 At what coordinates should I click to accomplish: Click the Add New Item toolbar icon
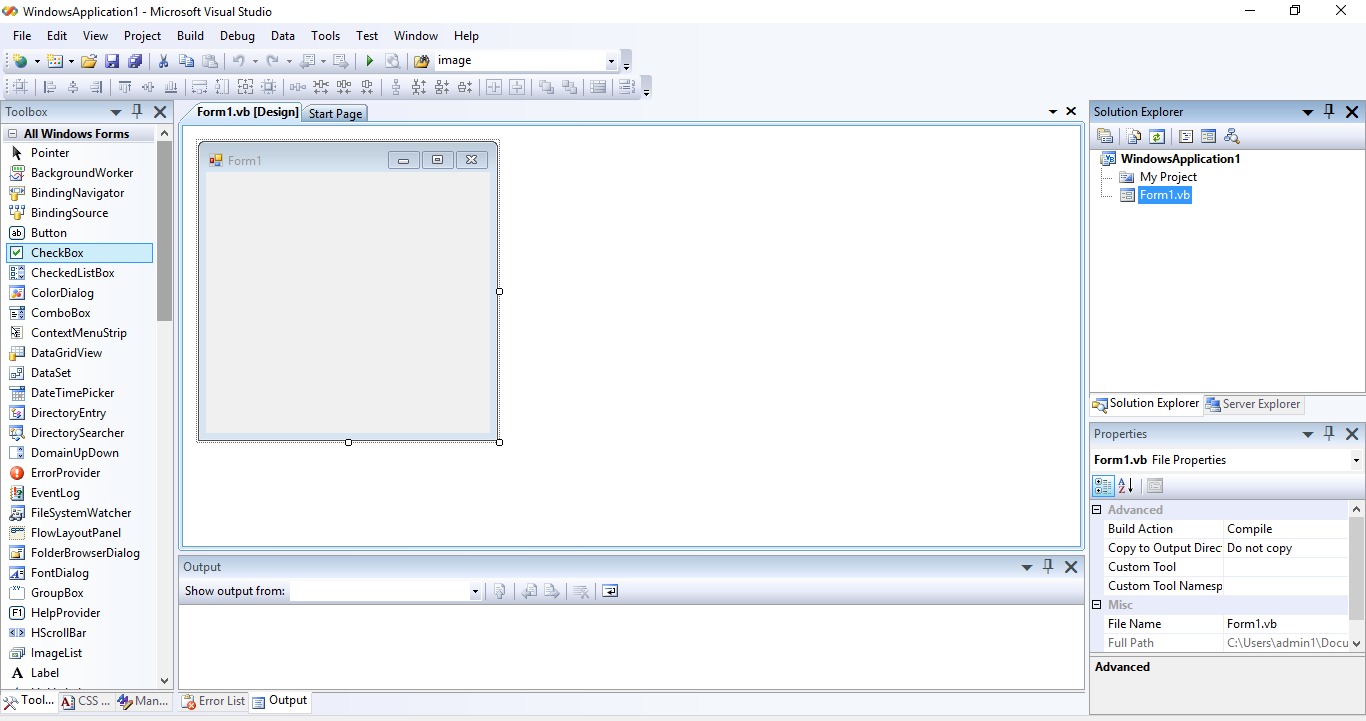[55, 61]
